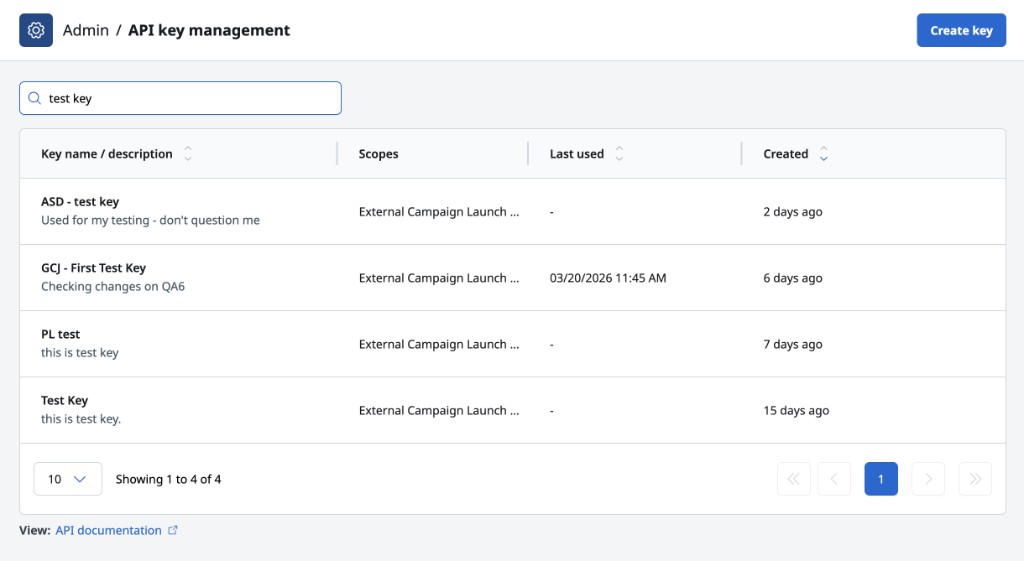This screenshot has height=561, width=1024.
Task: Sort by Created column arrows
Action: point(824,153)
